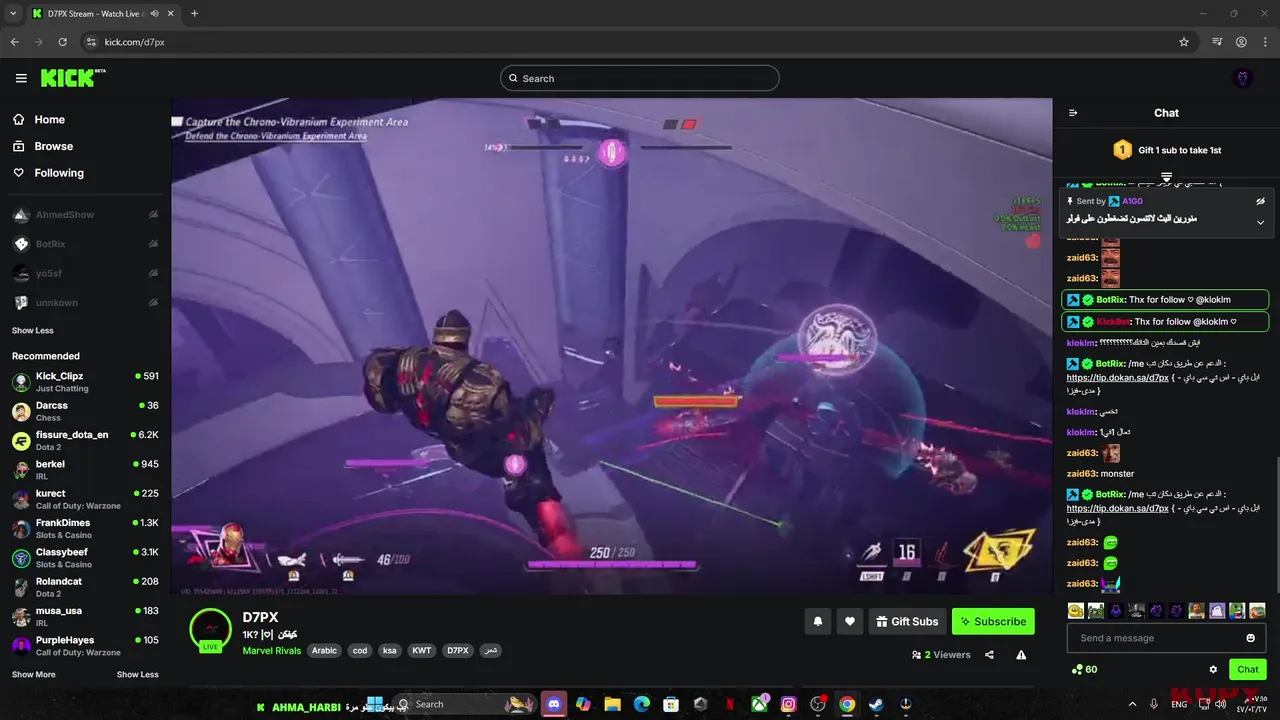Expand the pinned message chevron
This screenshot has height=720, width=1280.
(x=1261, y=222)
